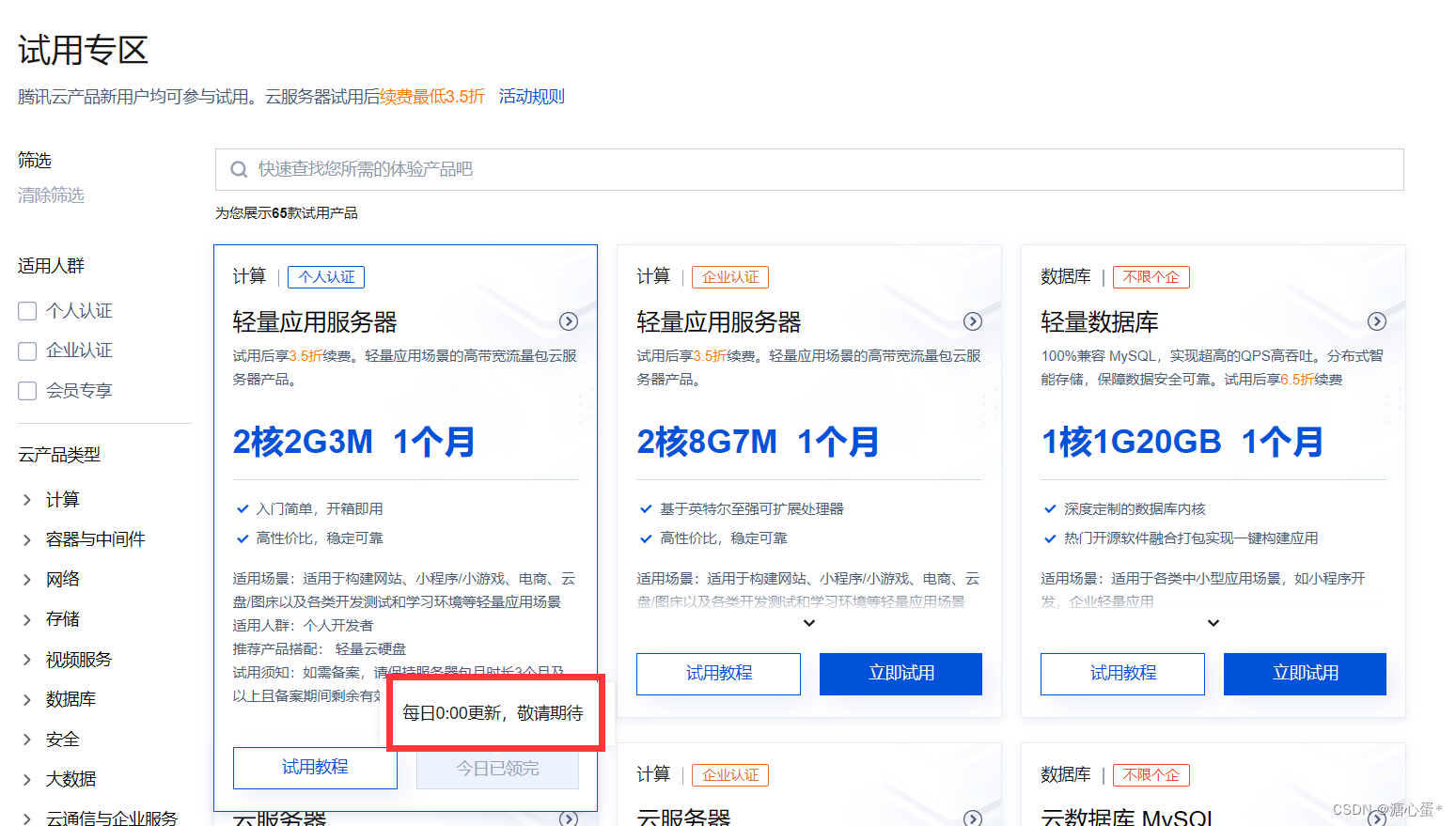The width and height of the screenshot is (1456, 826).
Task: Open arrow icon on 轻量数据库 card
Action: (x=1377, y=321)
